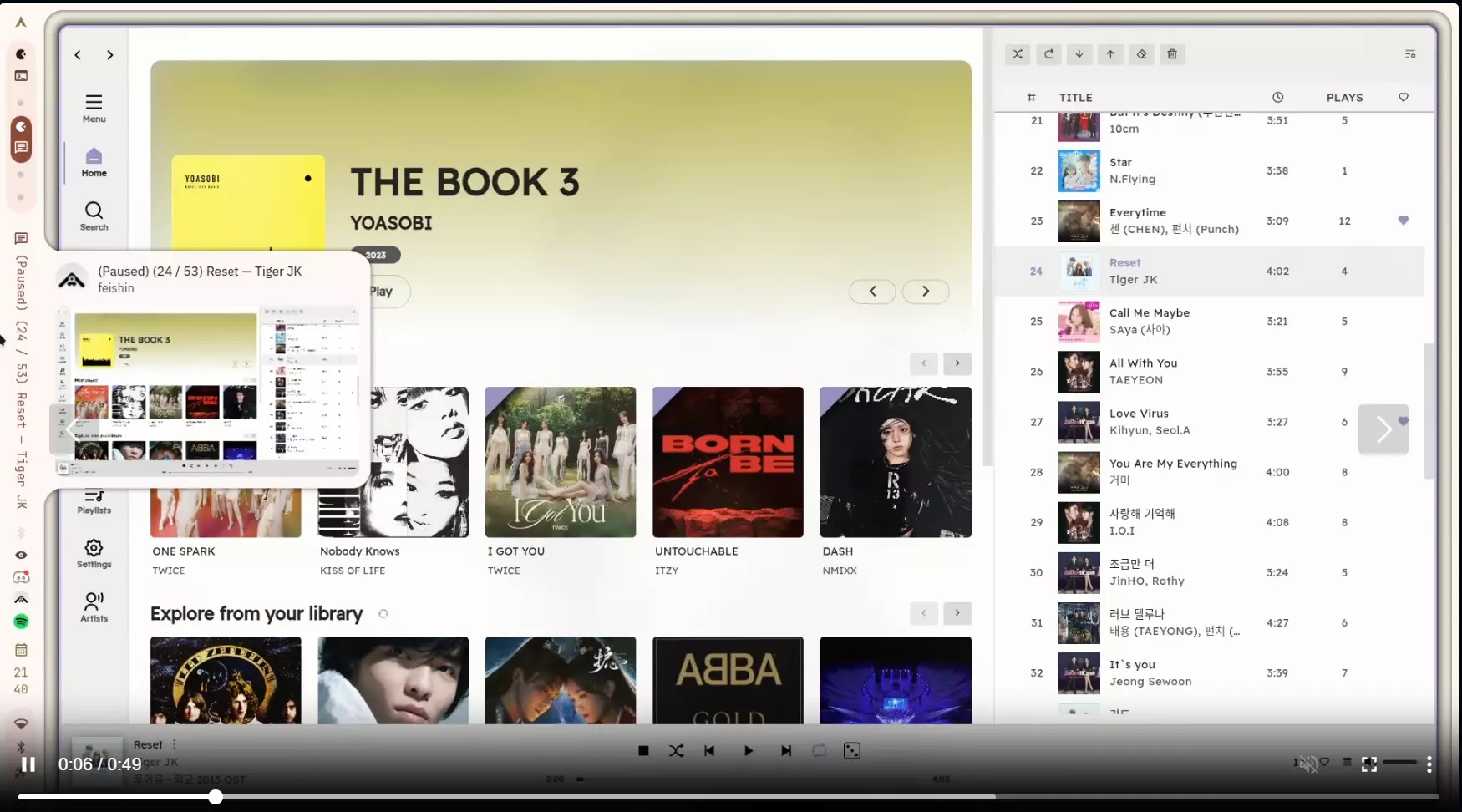This screenshot has width=1462, height=812.
Task: Open the UNTOUCHABLE album title link
Action: click(x=696, y=551)
